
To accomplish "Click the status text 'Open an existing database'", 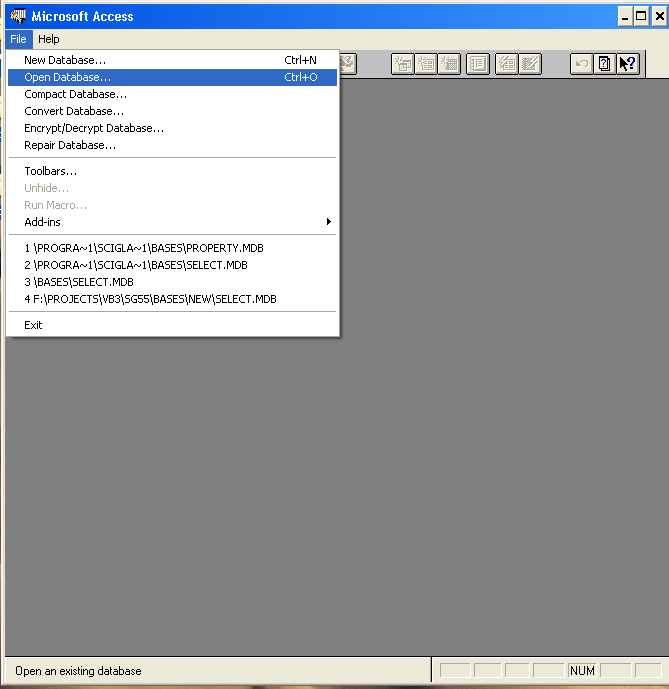I will pos(78,671).
